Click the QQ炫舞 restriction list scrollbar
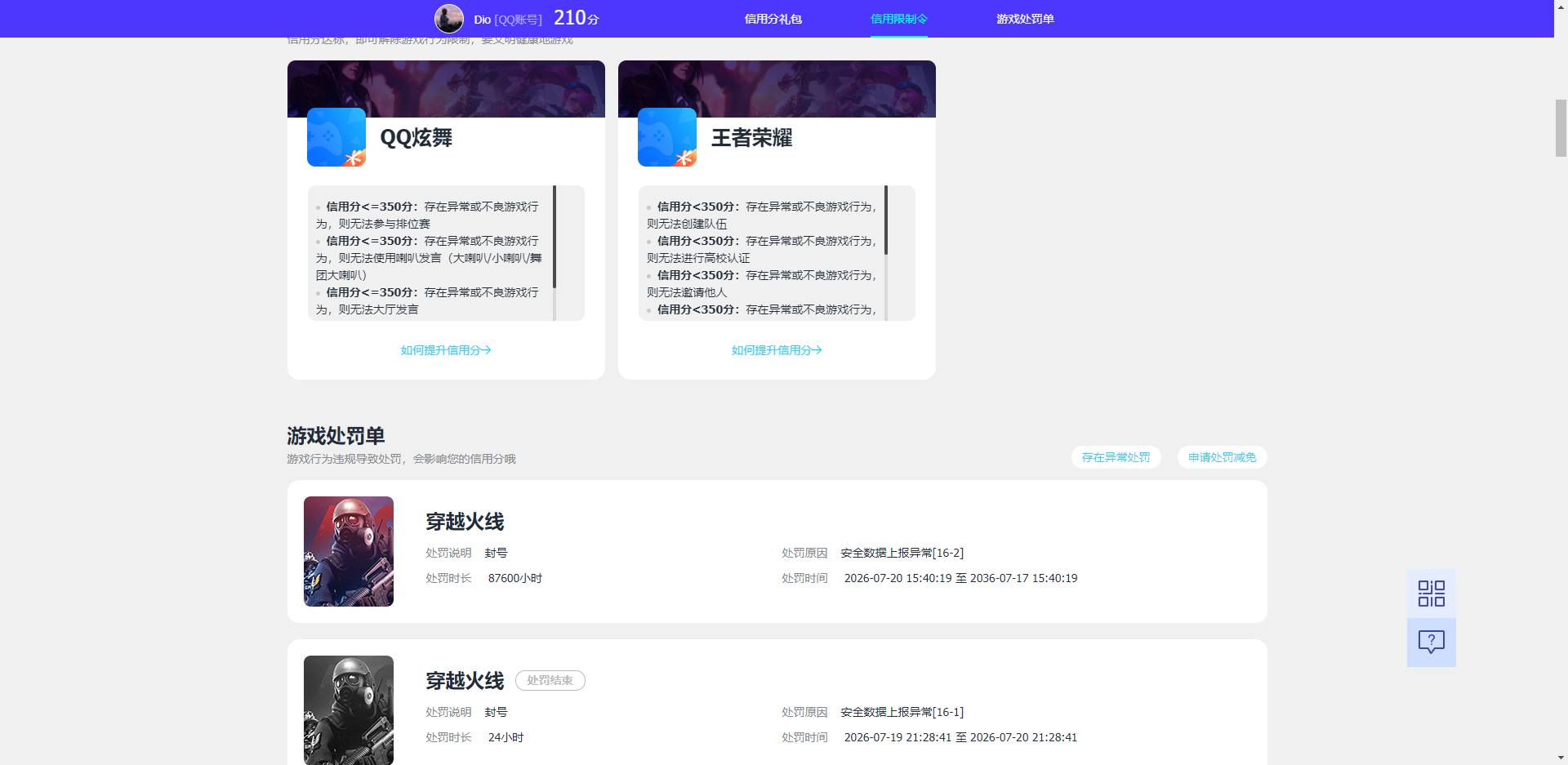The height and width of the screenshot is (765, 1568). (555, 237)
